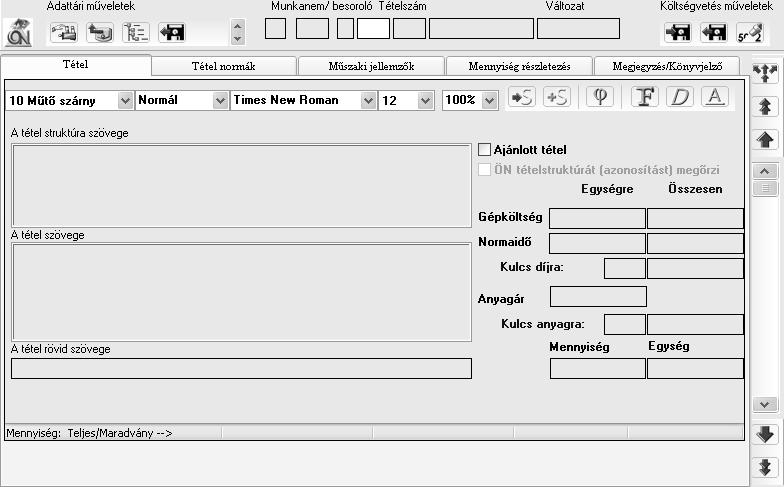Click scrollbar up arrow on right side
784x487 pixels.
pyautogui.click(x=765, y=172)
